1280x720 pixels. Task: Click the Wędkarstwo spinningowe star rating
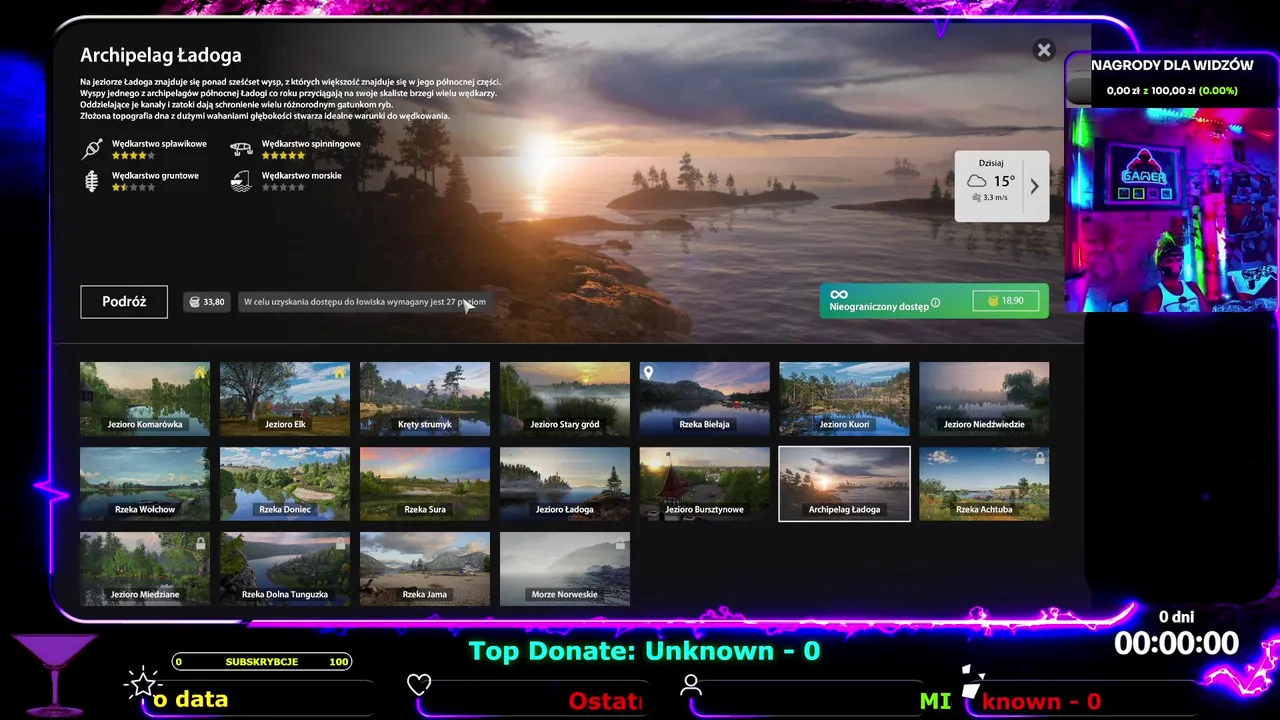pos(283,156)
